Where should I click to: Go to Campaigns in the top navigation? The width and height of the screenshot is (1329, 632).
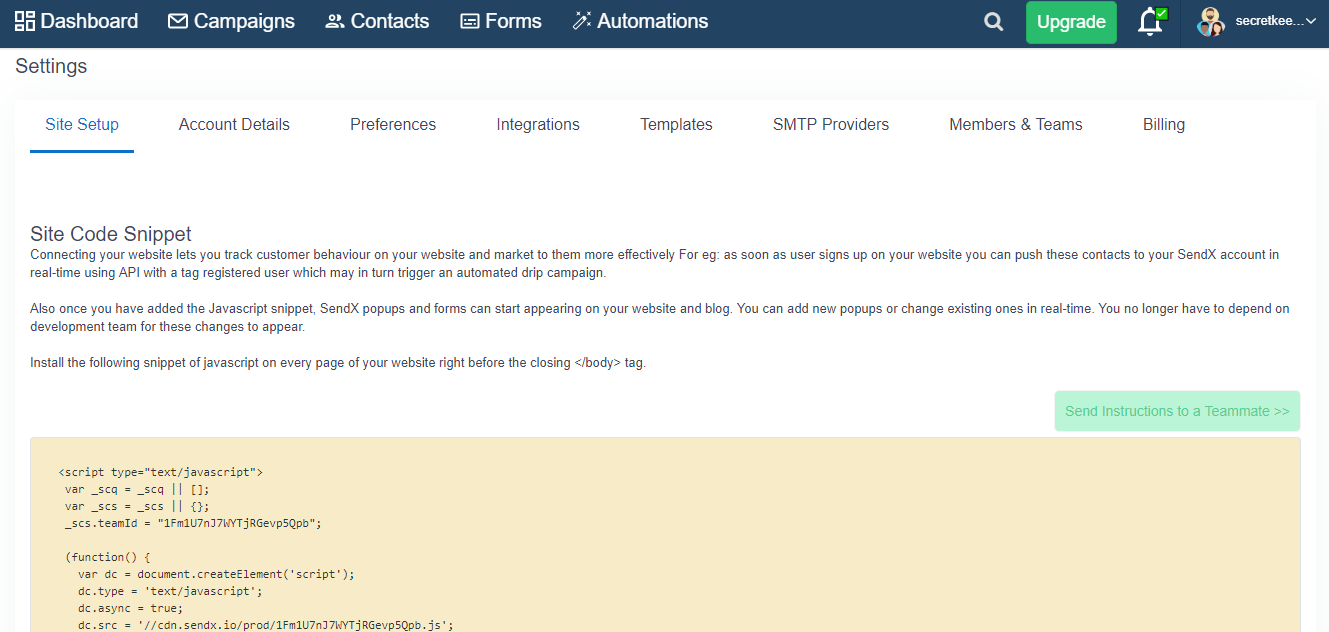click(x=231, y=21)
